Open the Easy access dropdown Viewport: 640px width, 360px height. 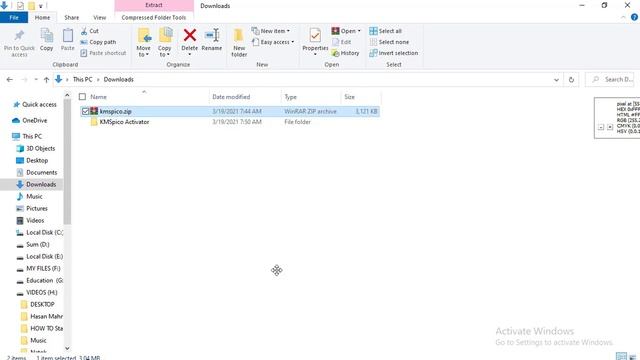pyautogui.click(x=273, y=42)
